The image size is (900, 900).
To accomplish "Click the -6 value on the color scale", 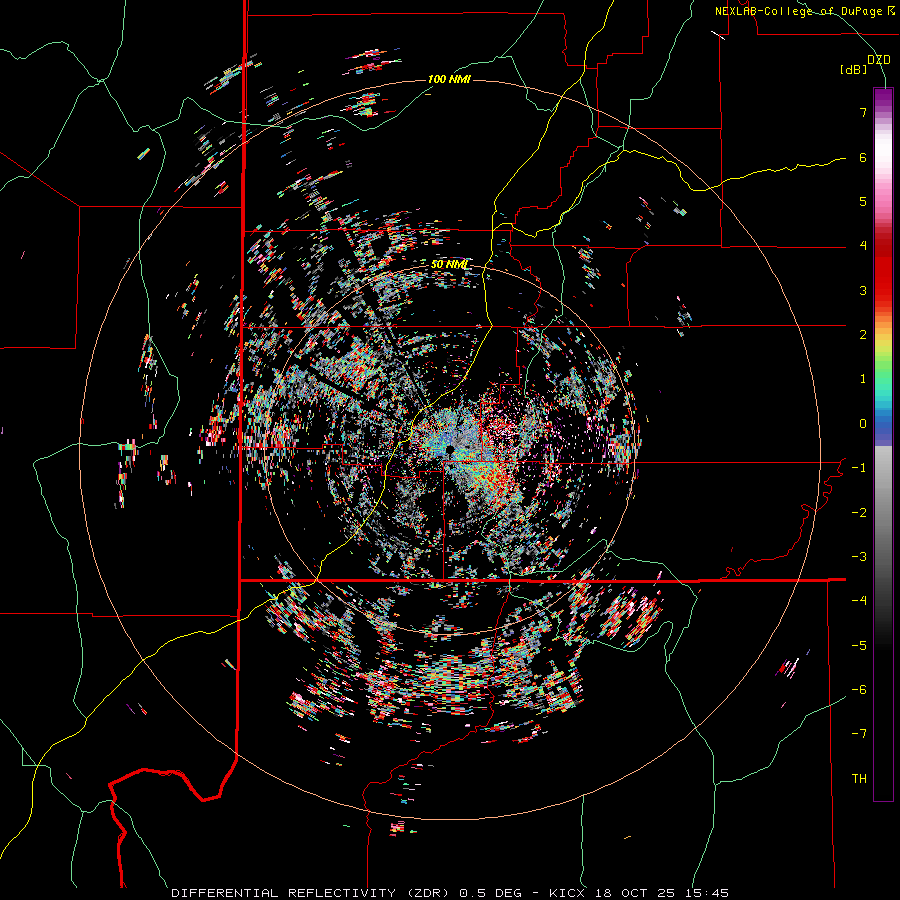I will point(859,690).
